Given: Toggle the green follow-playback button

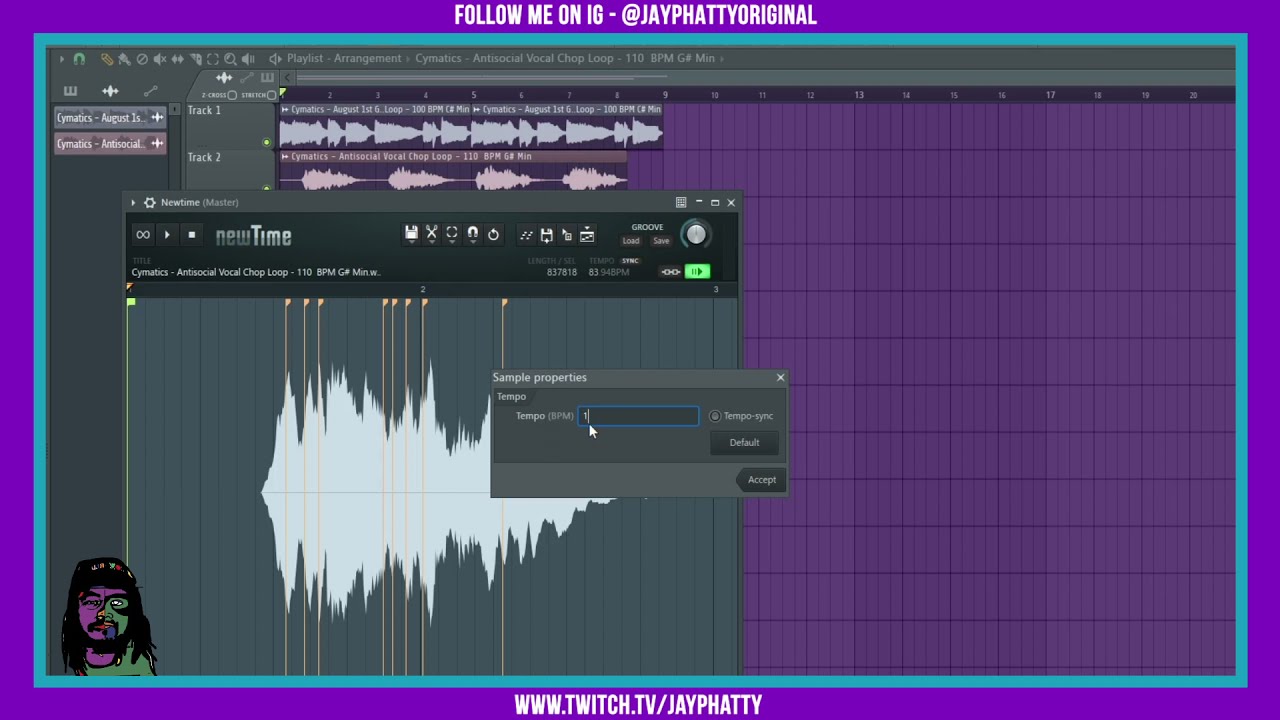Looking at the screenshot, I should coord(697,272).
